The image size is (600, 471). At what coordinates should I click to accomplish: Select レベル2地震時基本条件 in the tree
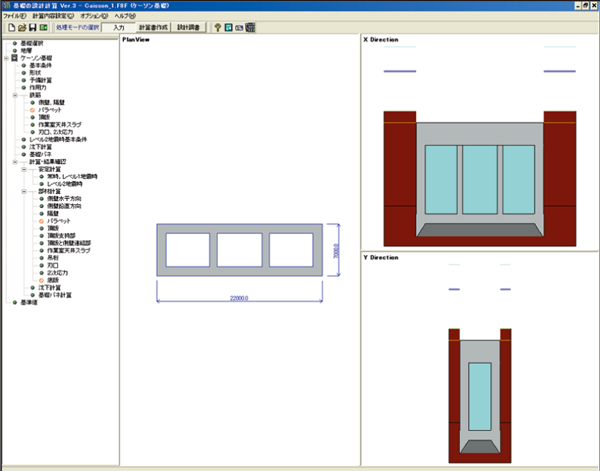pos(58,139)
